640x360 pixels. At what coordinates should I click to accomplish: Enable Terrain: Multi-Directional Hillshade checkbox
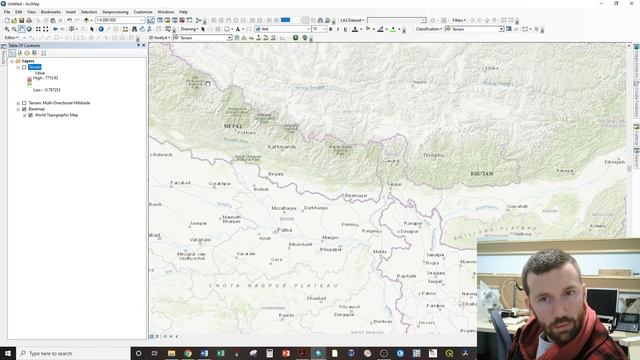[x=24, y=103]
